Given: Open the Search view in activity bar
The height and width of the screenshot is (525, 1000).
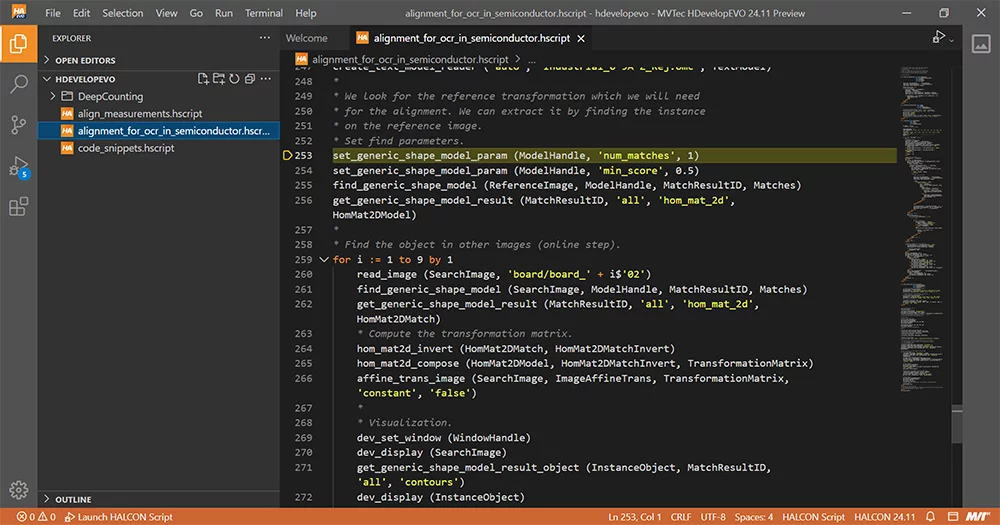Looking at the screenshot, I should tap(18, 84).
